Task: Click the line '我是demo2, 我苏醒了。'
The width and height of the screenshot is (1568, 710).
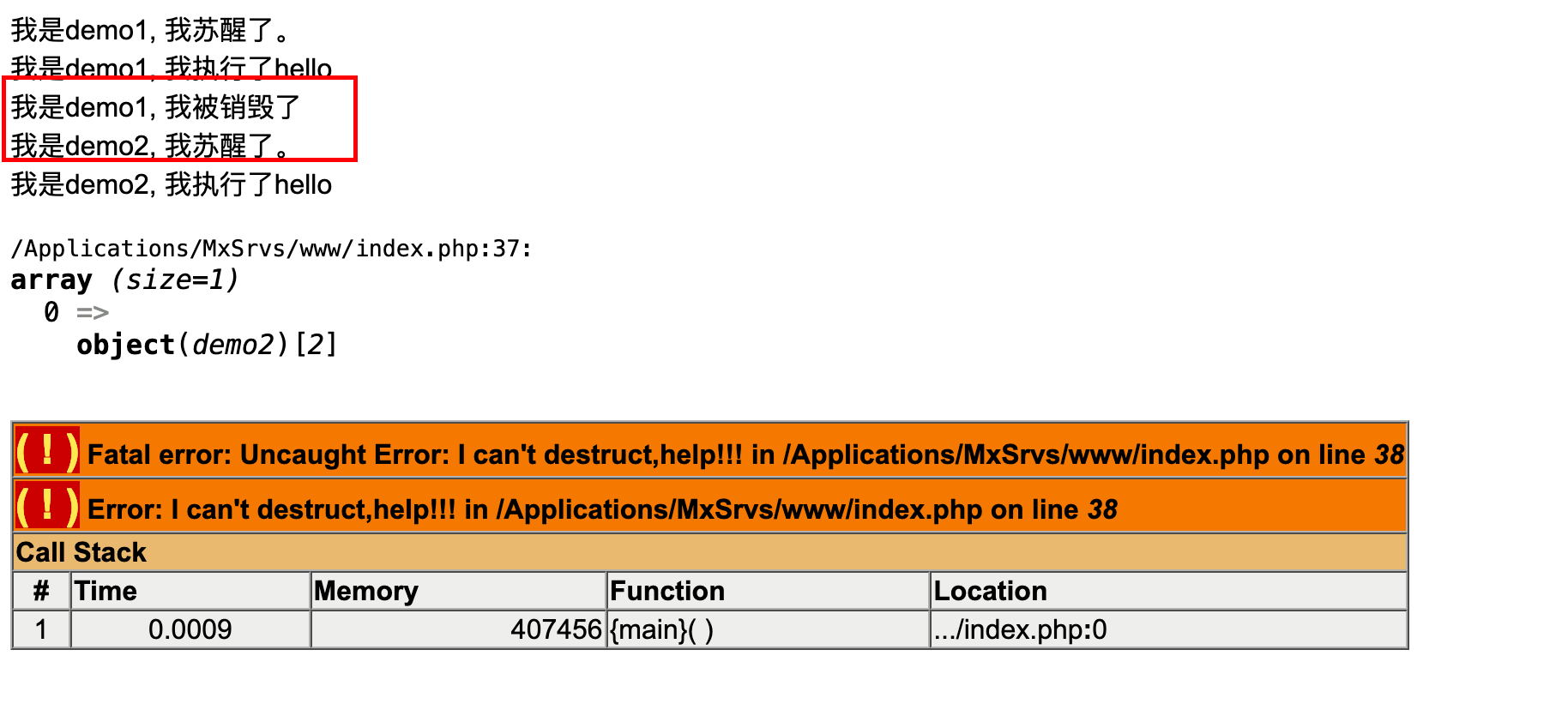Action: [153, 146]
